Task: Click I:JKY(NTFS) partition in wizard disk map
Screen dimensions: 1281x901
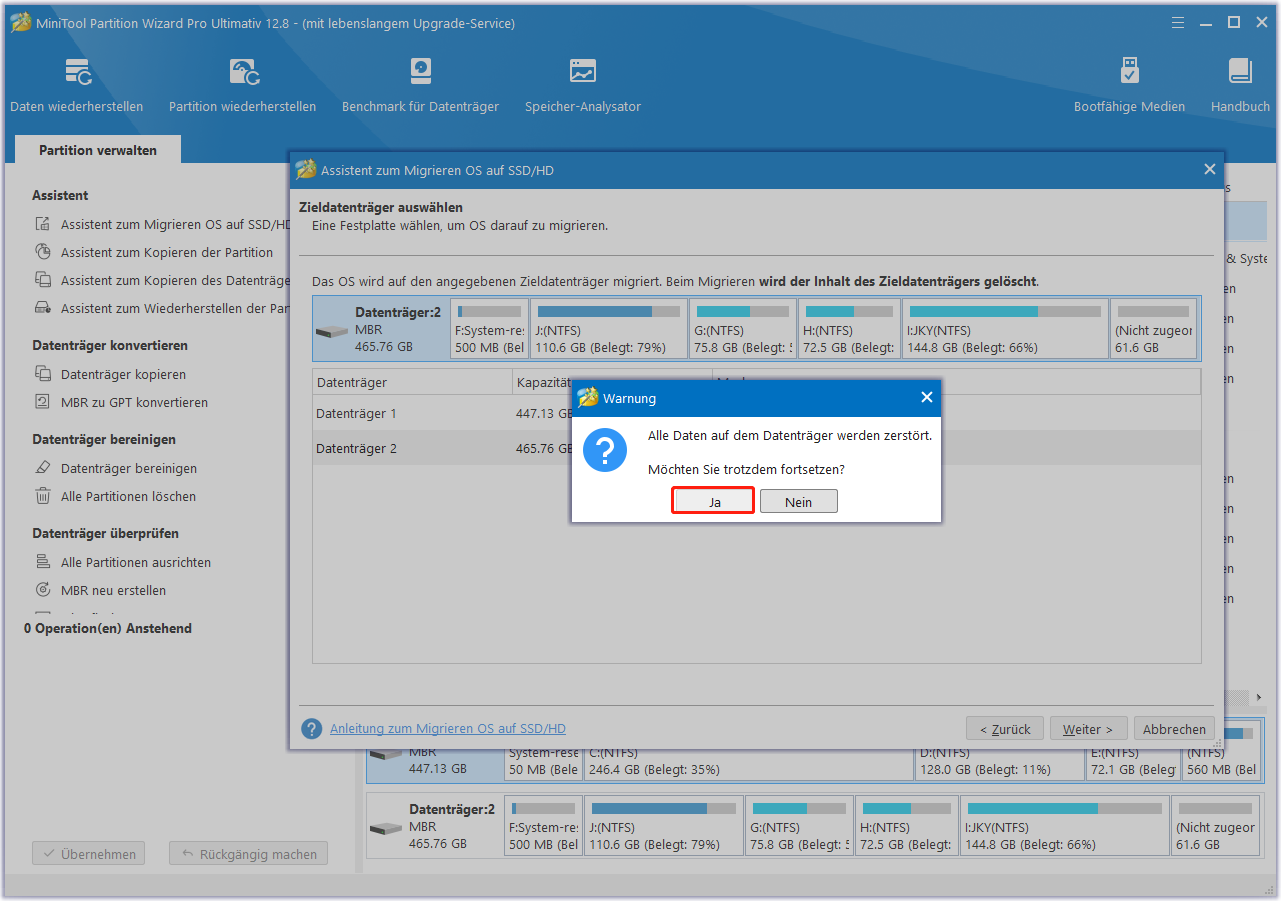Action: [1005, 329]
